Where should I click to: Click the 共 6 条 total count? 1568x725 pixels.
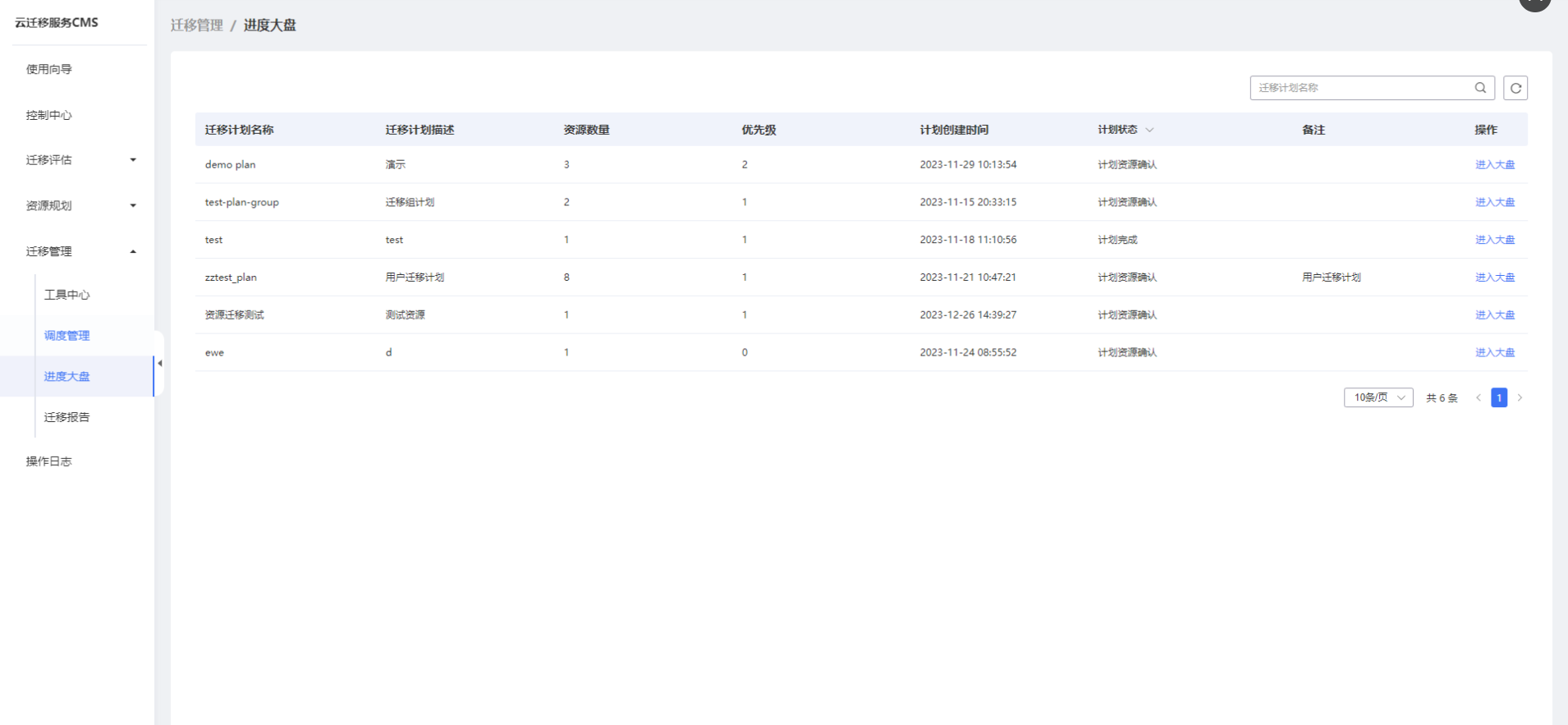tap(1442, 398)
